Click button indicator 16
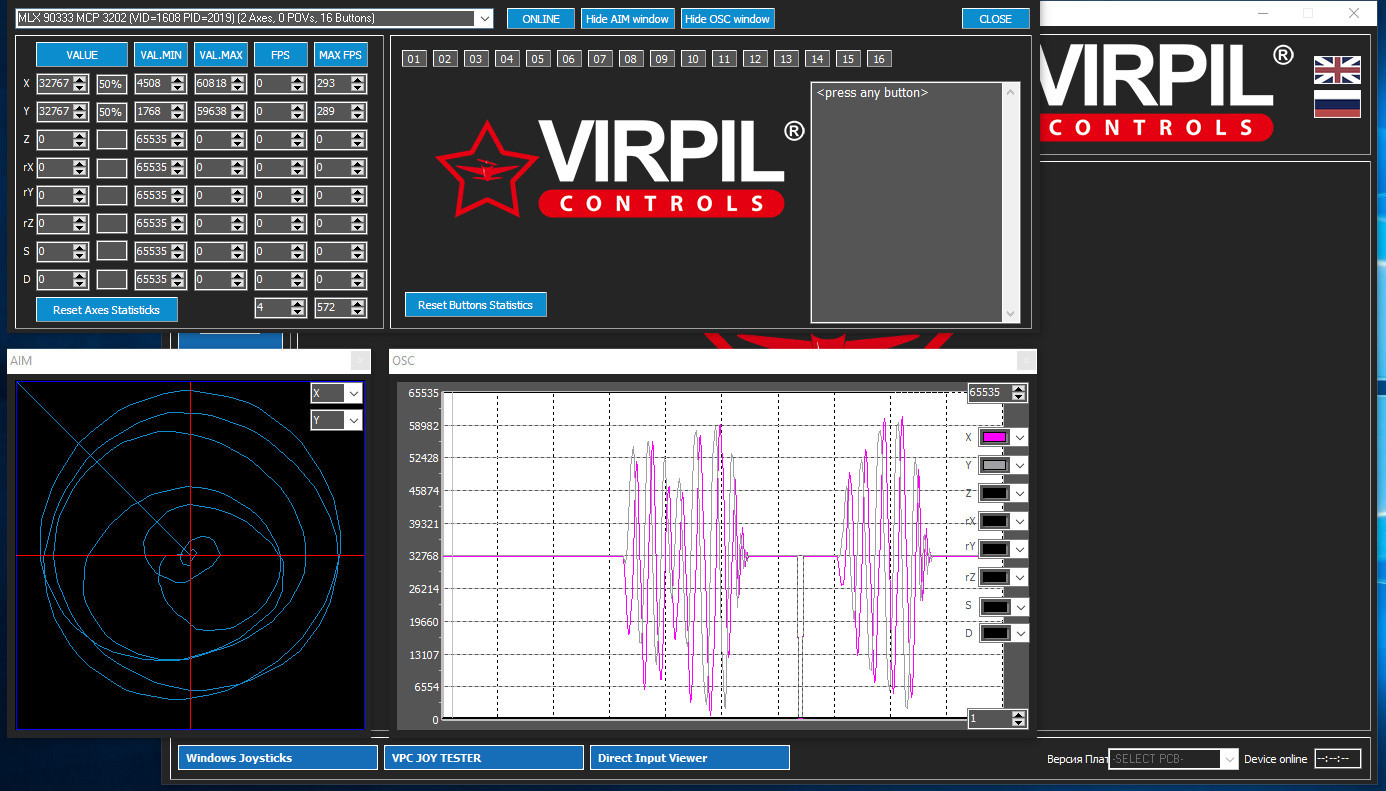Viewport: 1386px width, 791px height. point(879,59)
